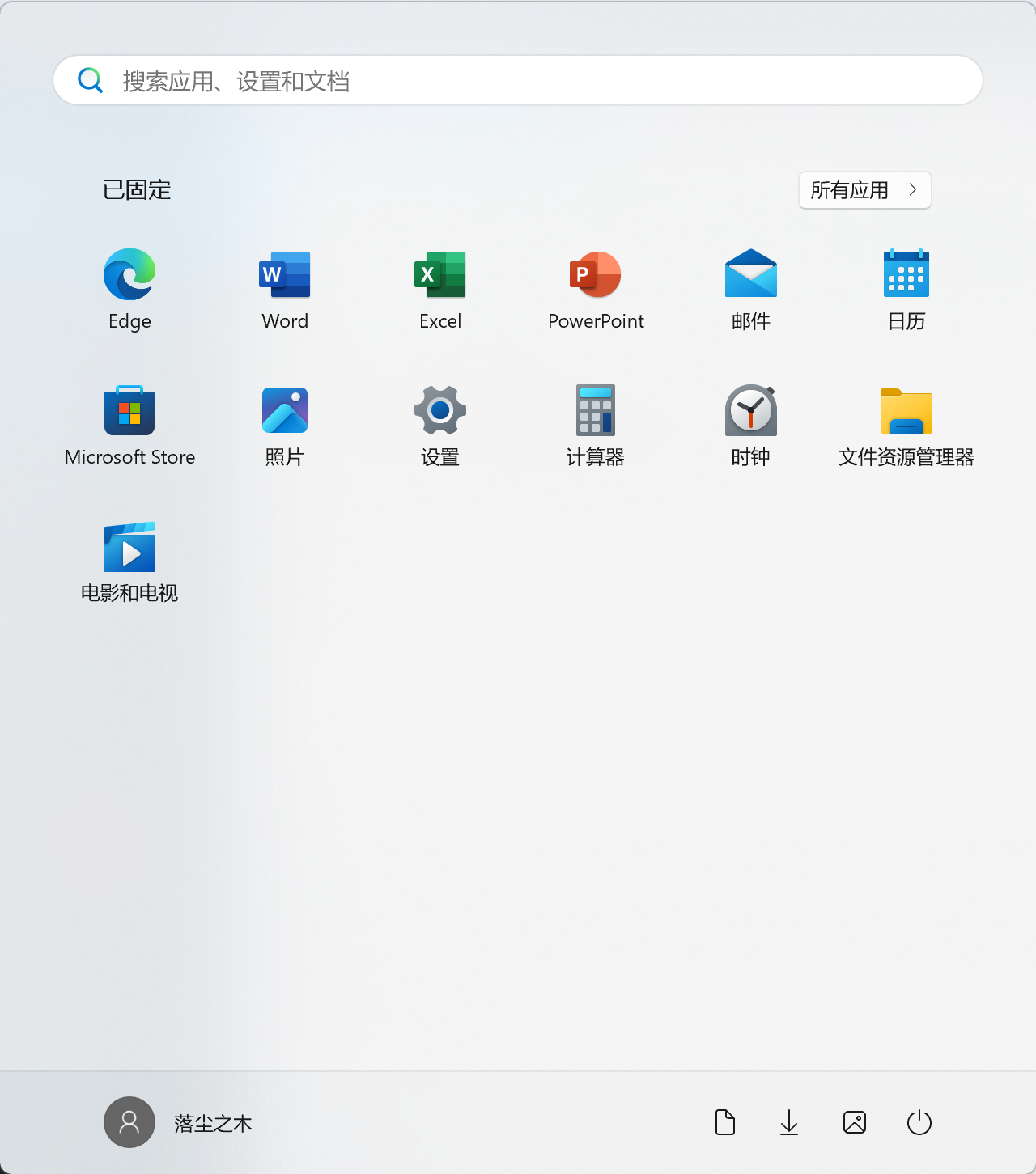Image resolution: width=1036 pixels, height=1174 pixels.
Task: Open 所有应用 all apps list
Action: point(865,190)
